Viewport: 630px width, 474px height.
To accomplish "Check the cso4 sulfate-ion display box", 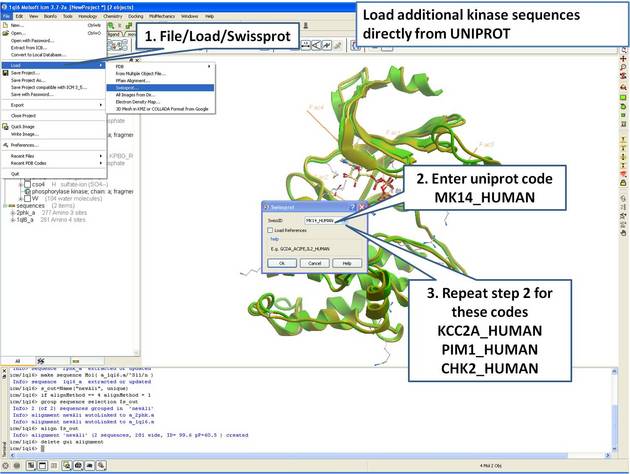I will [25, 183].
